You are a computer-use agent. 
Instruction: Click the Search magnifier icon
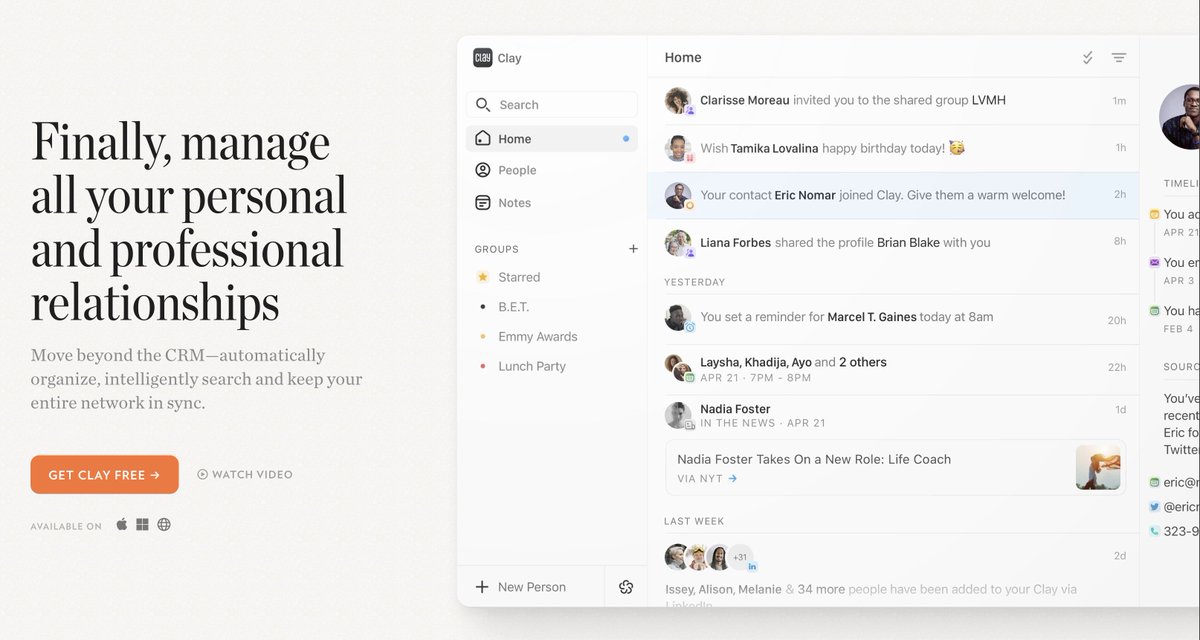pyautogui.click(x=483, y=105)
